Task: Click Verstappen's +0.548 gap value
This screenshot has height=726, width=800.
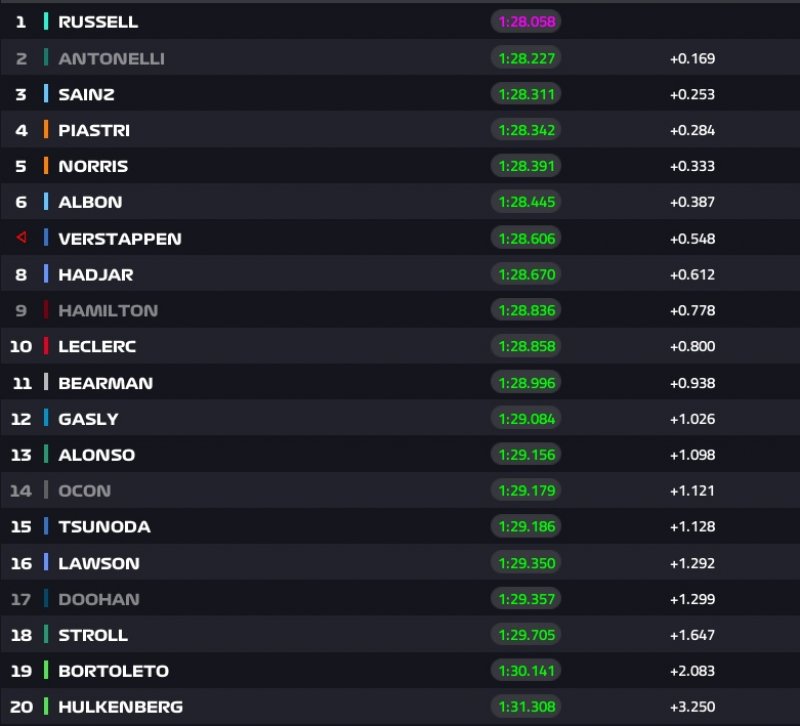Action: (692, 238)
